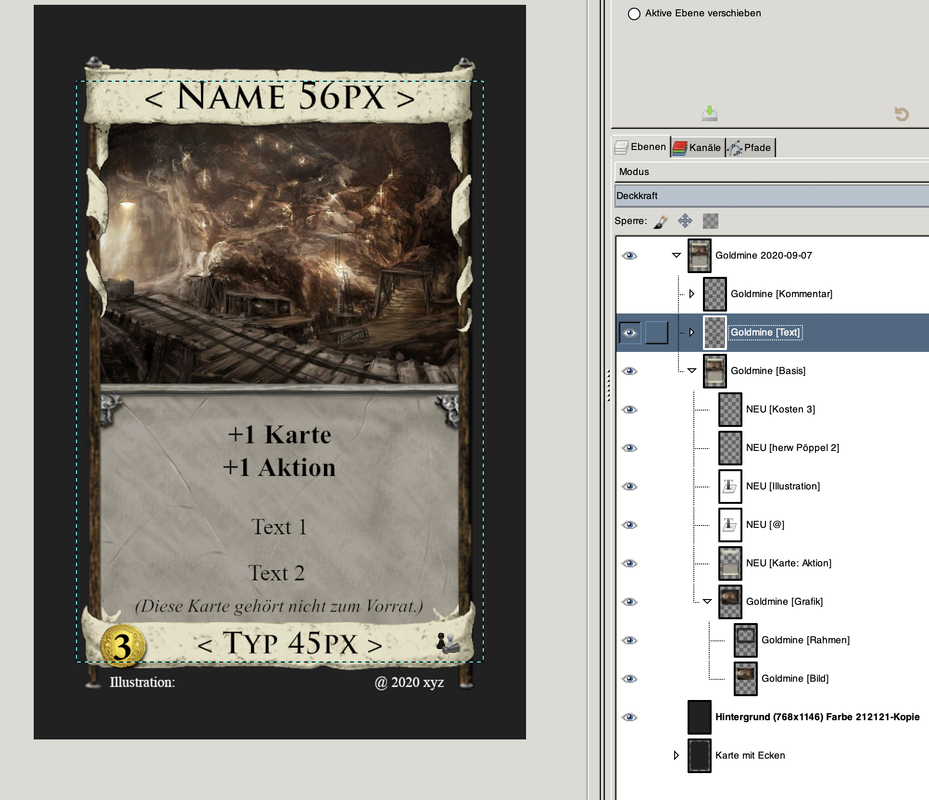Expand the Goldmine [Text] group
Image resolution: width=929 pixels, height=800 pixels.
pos(691,332)
